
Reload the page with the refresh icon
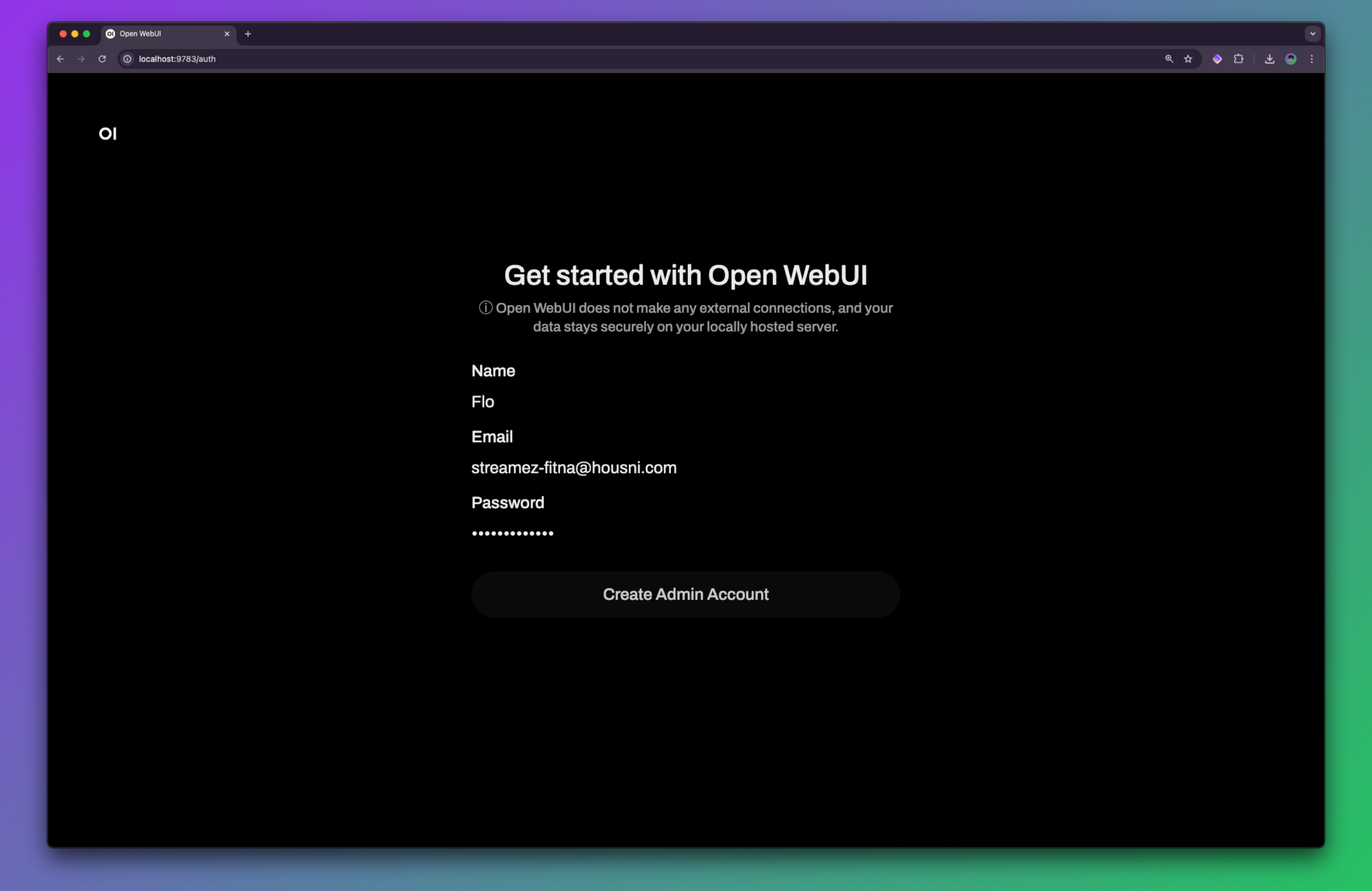tap(102, 59)
